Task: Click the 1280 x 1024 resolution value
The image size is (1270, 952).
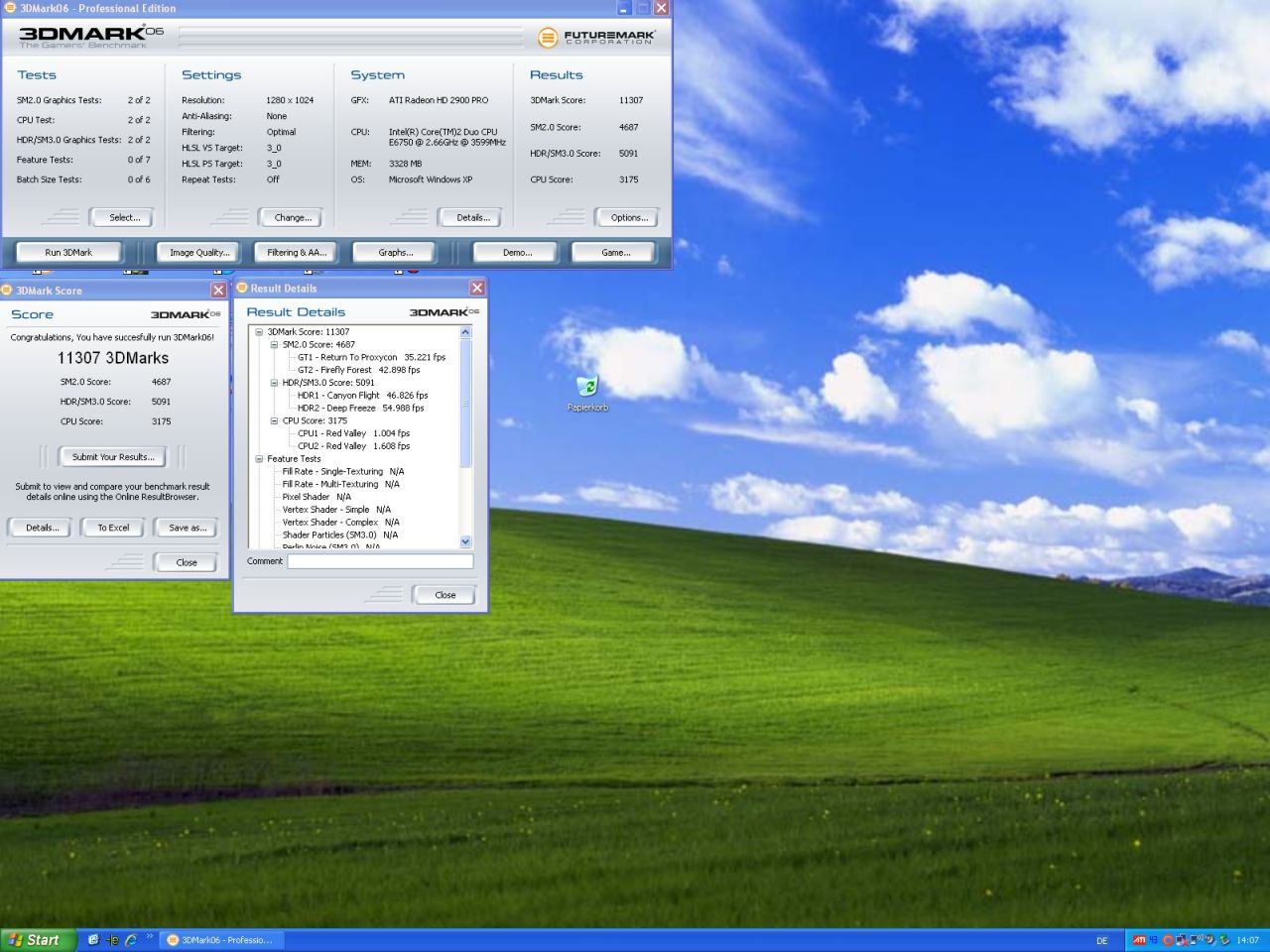Action: pyautogui.click(x=290, y=100)
